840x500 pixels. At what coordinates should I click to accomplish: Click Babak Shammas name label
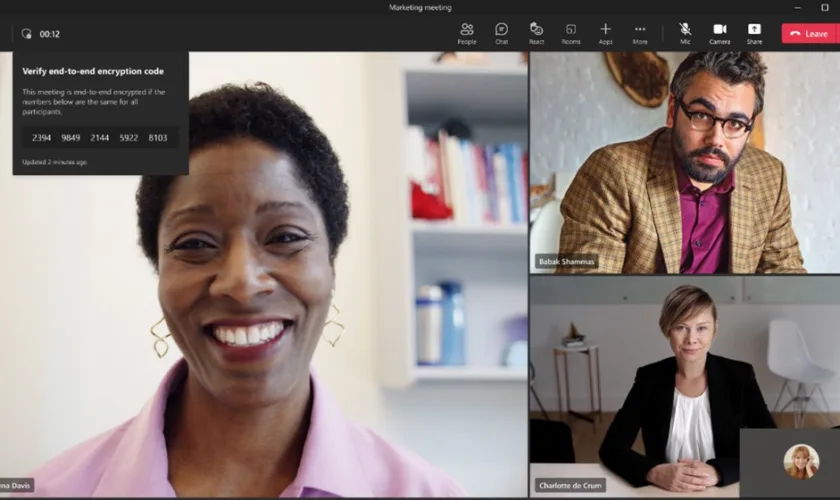pos(567,262)
